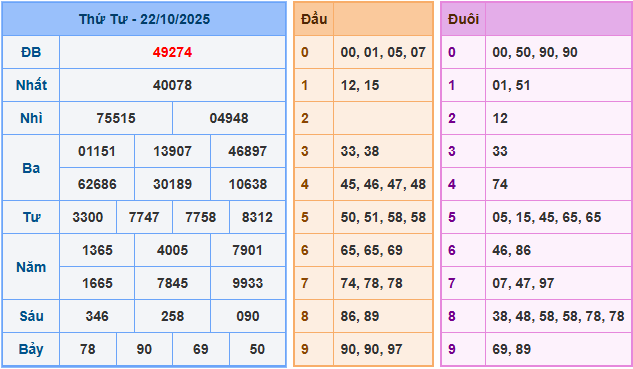Select Đuôi values 01, 51

click(511, 85)
